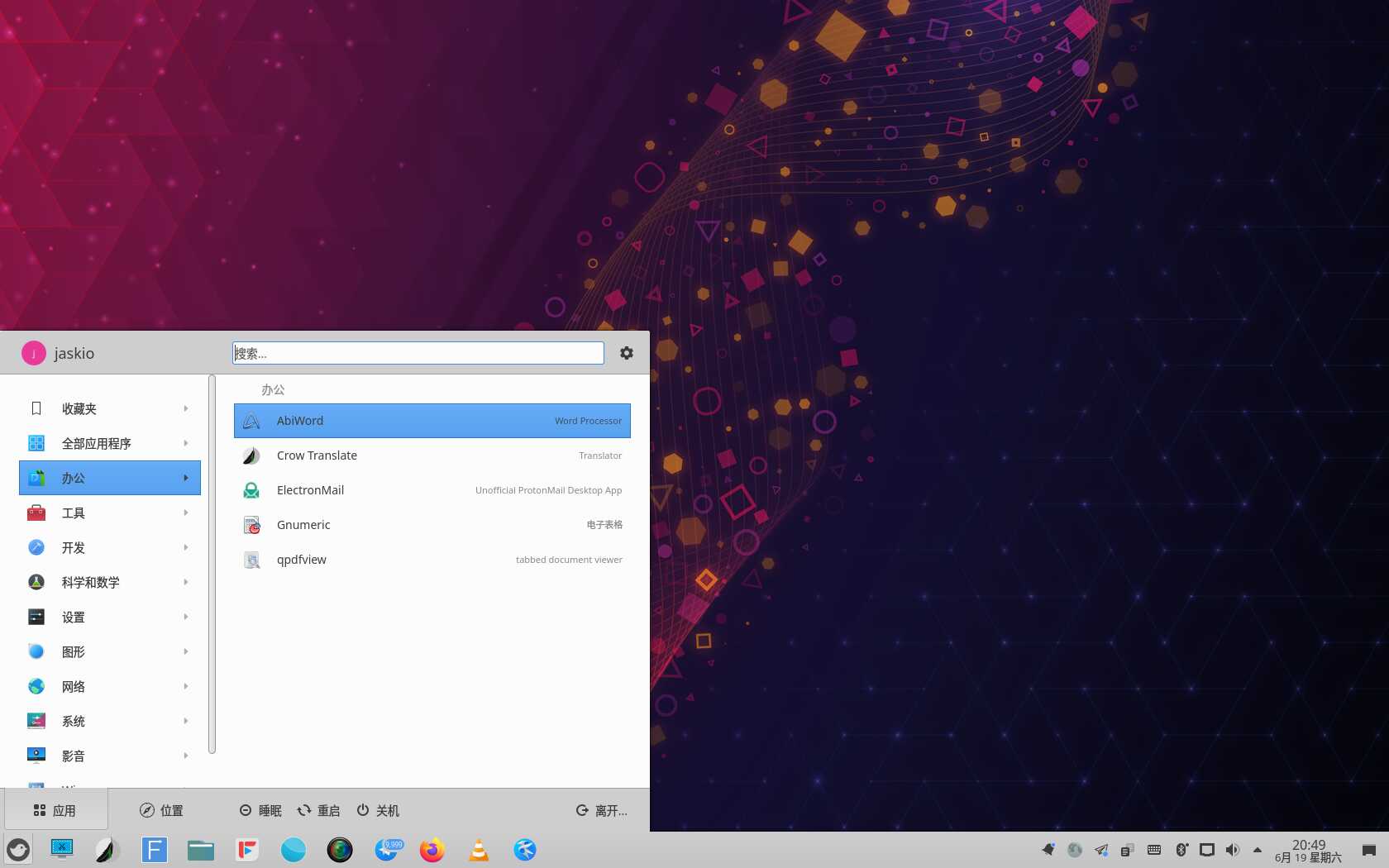Screen dimensions: 1389x868
Task: Expand hidden system tray icons arrow
Action: click(x=1258, y=850)
